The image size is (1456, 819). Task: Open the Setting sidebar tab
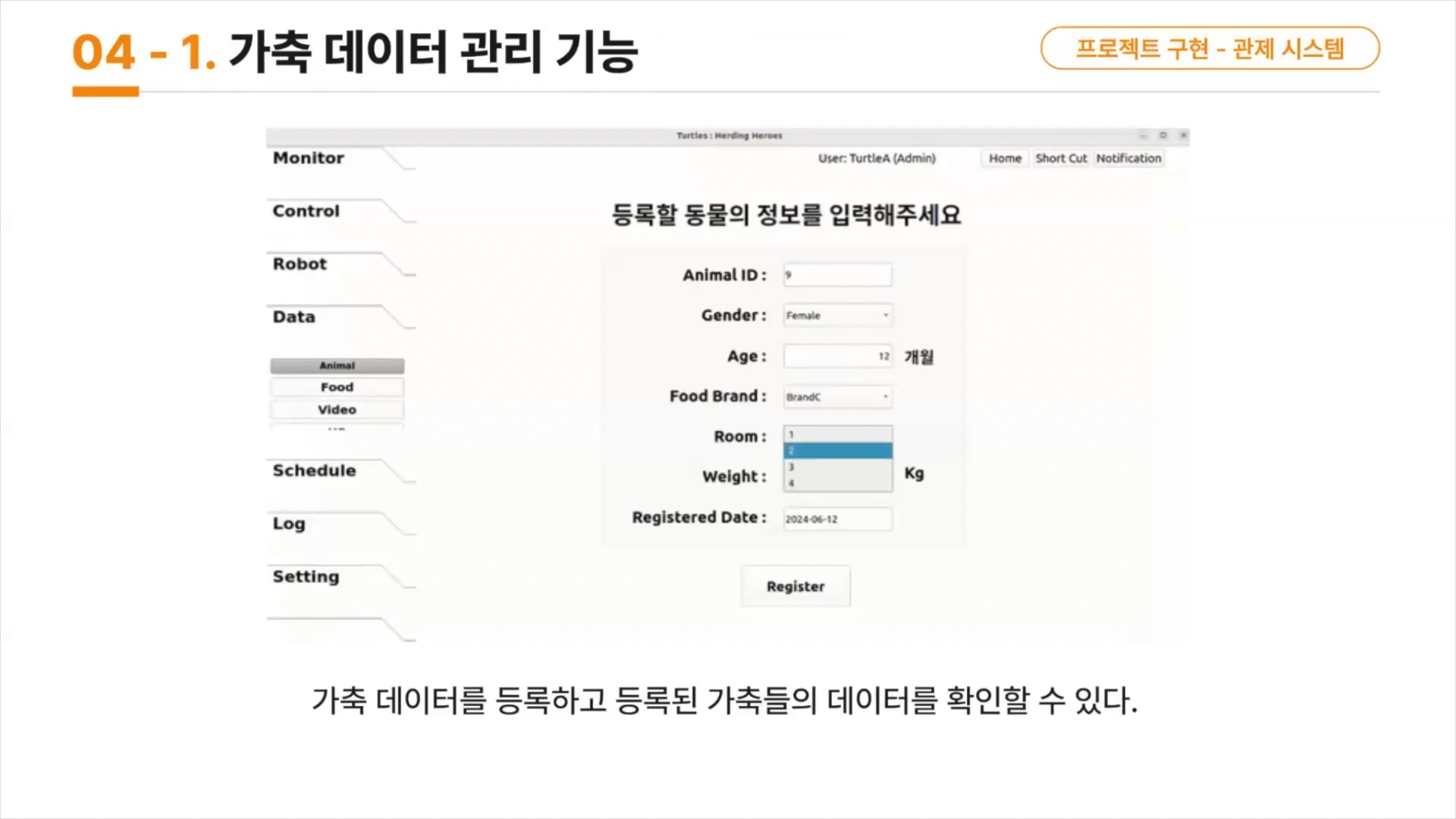point(306,577)
